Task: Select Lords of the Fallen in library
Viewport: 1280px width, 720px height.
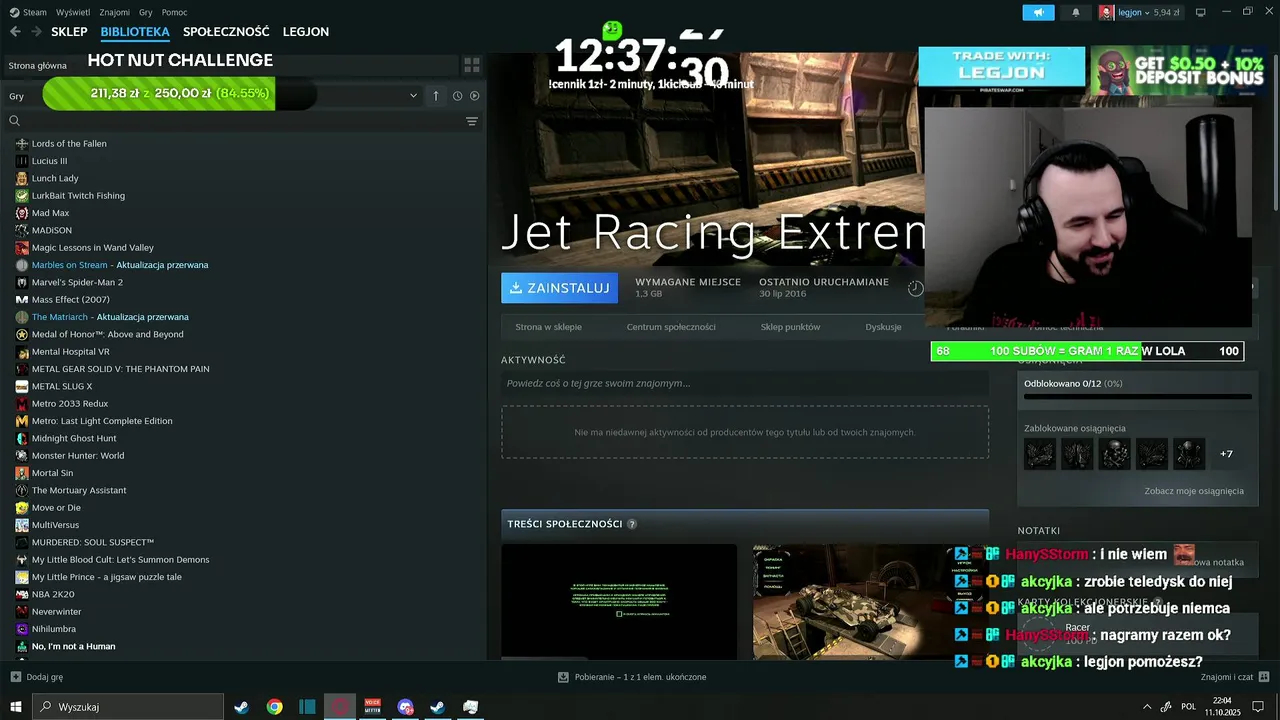Action: click(69, 144)
